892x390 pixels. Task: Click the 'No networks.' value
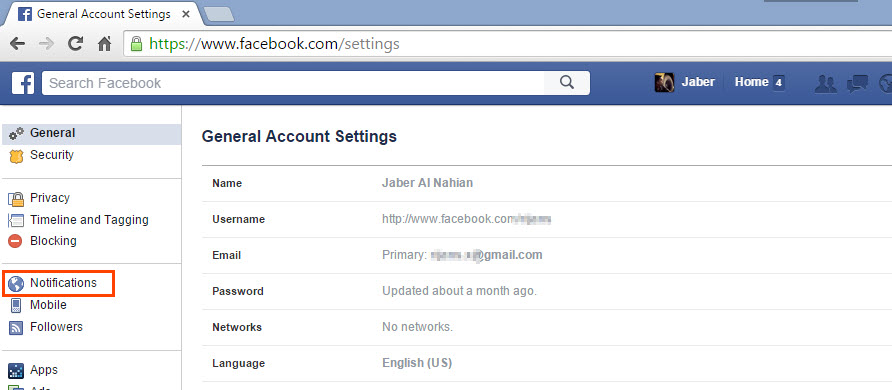point(417,327)
